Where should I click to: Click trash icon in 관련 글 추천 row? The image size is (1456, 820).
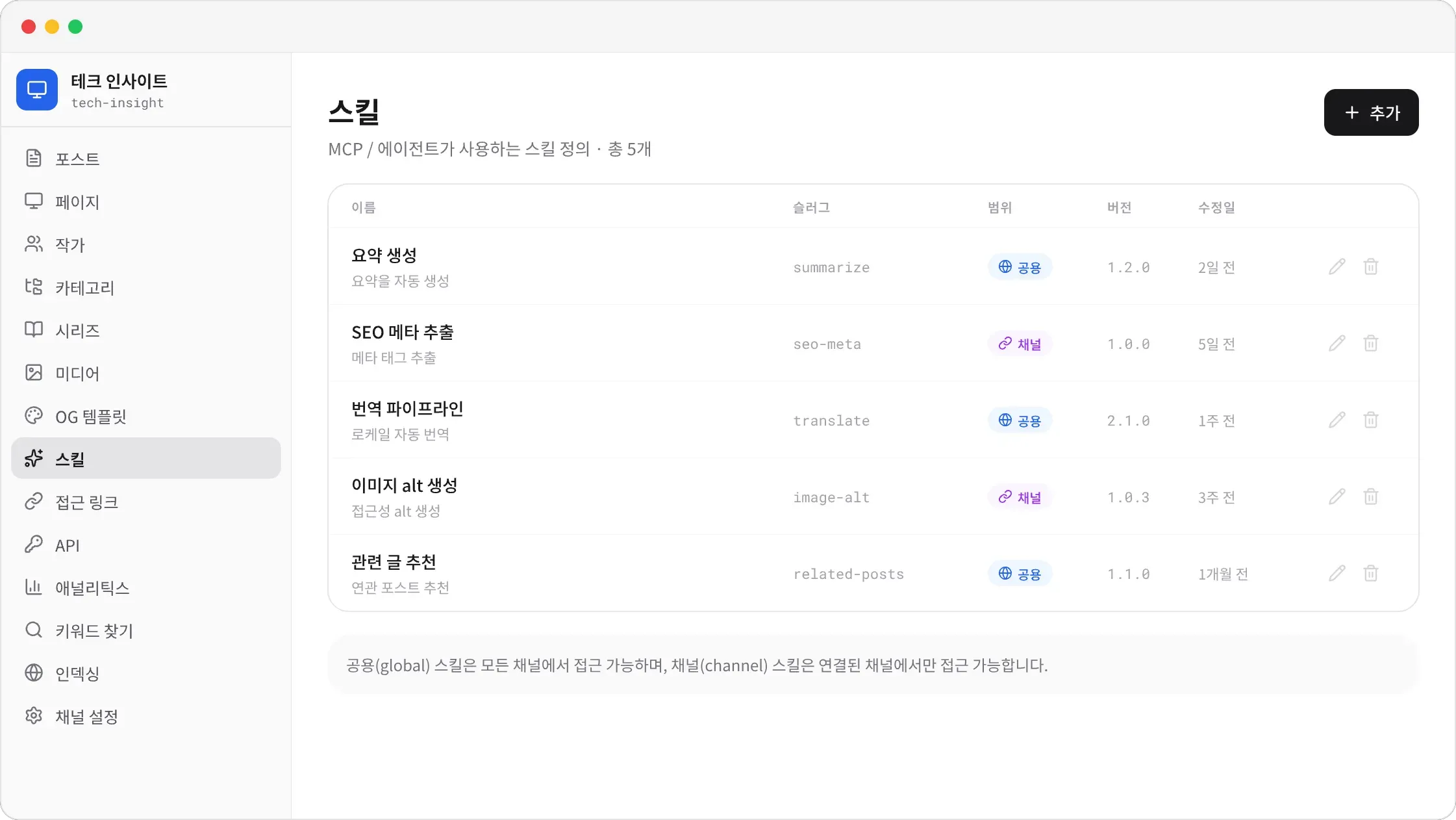click(x=1370, y=573)
